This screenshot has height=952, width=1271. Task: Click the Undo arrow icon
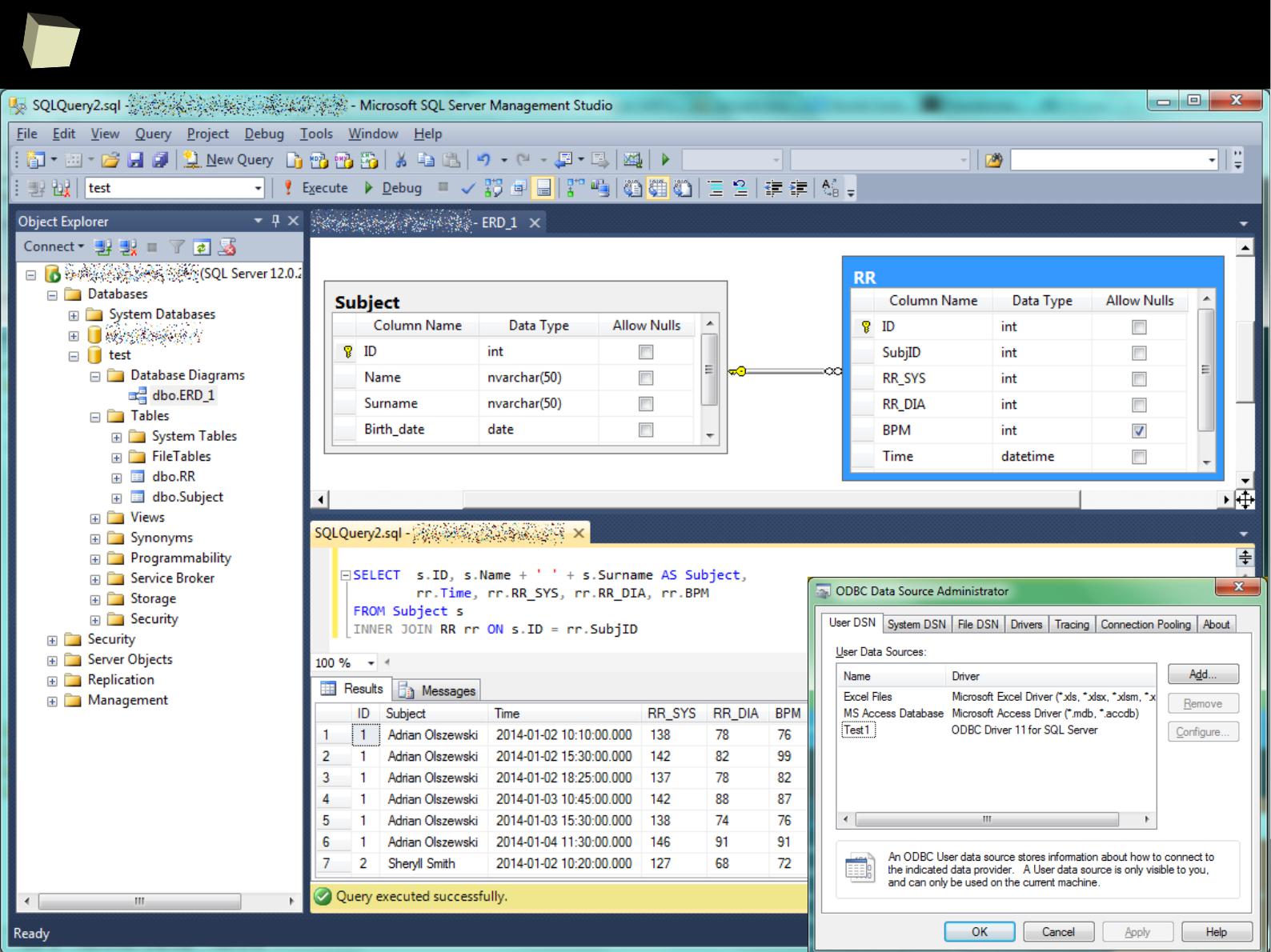(483, 160)
